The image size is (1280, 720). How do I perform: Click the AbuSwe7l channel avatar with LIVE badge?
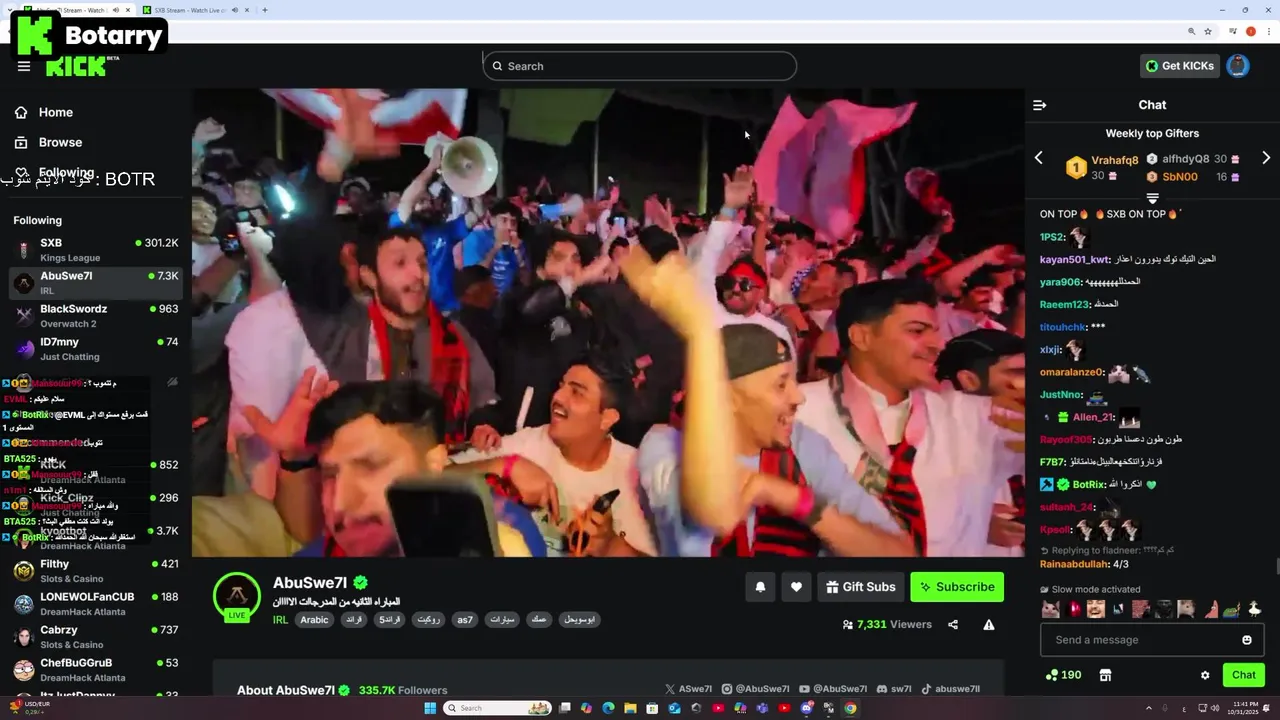click(x=237, y=597)
